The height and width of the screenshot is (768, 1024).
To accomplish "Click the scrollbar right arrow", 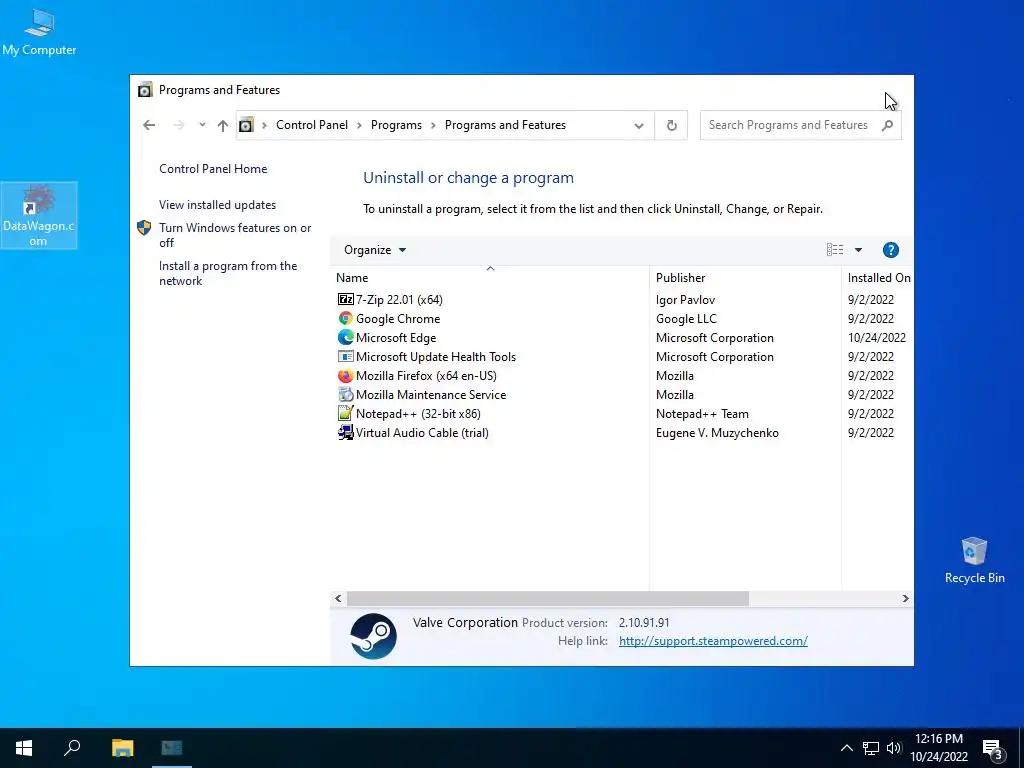I will [x=905, y=598].
